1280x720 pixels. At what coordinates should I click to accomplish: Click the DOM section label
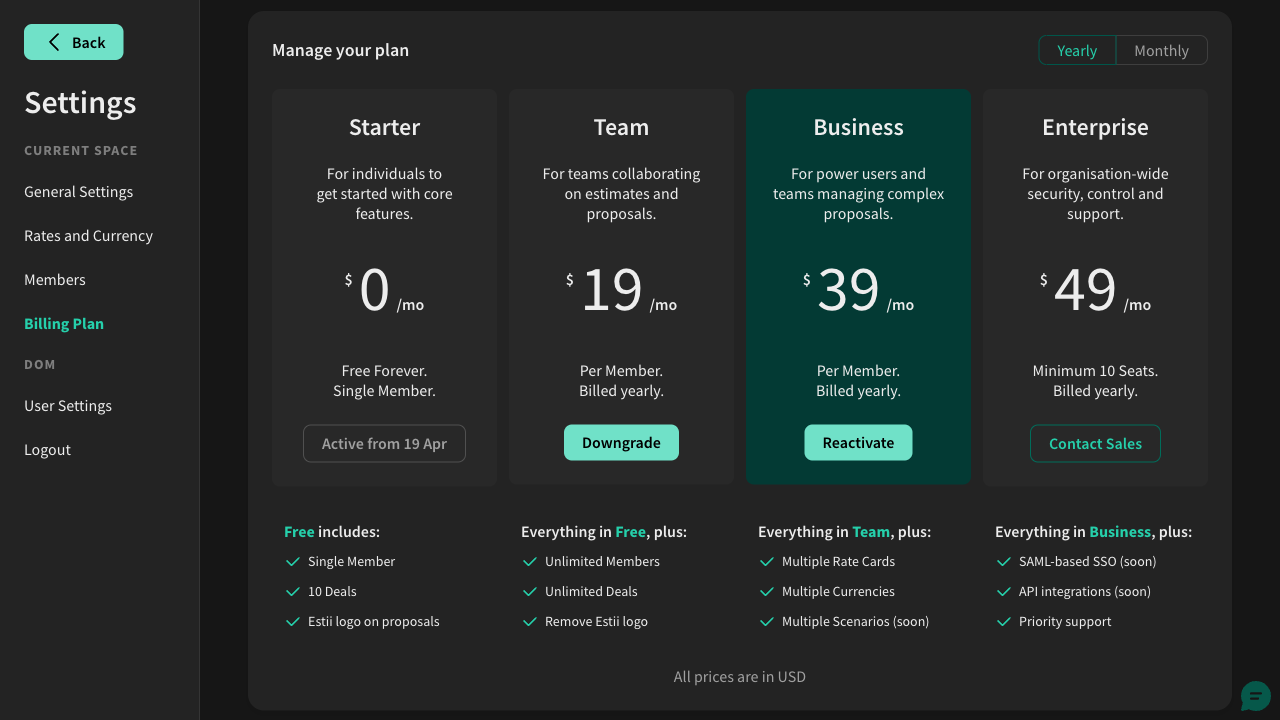coord(40,365)
